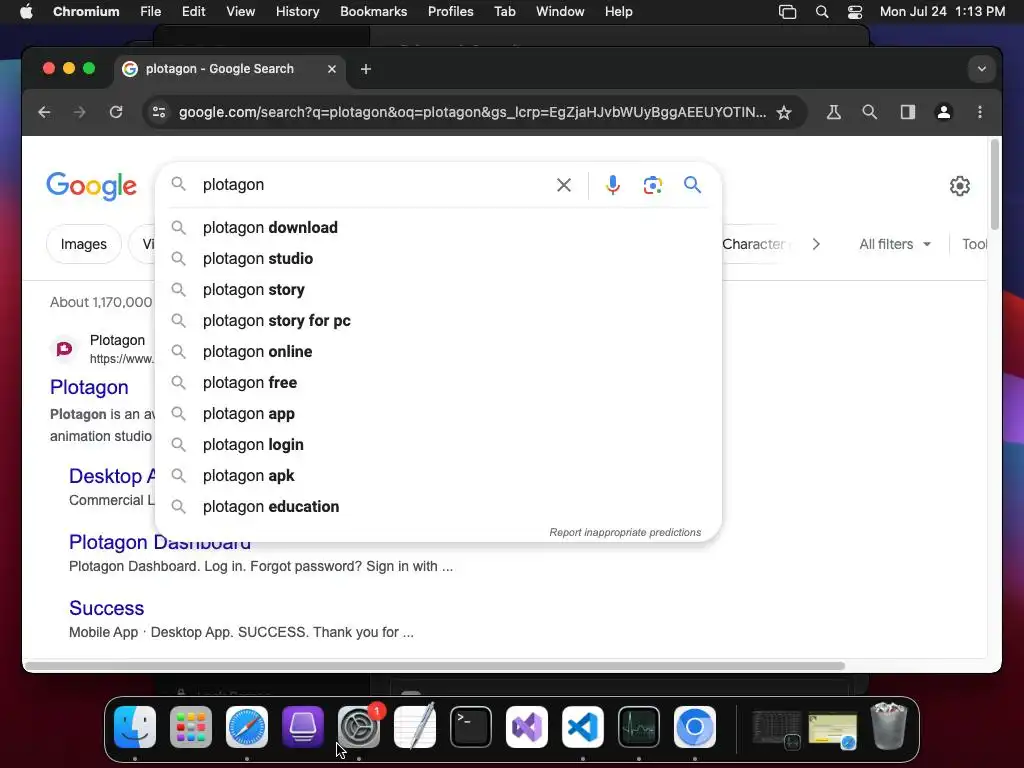Open the History menu
The height and width of the screenshot is (768, 1024).
(297, 12)
